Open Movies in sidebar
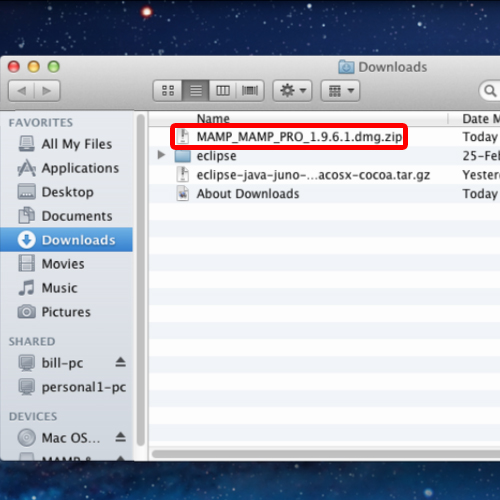 (x=67, y=264)
